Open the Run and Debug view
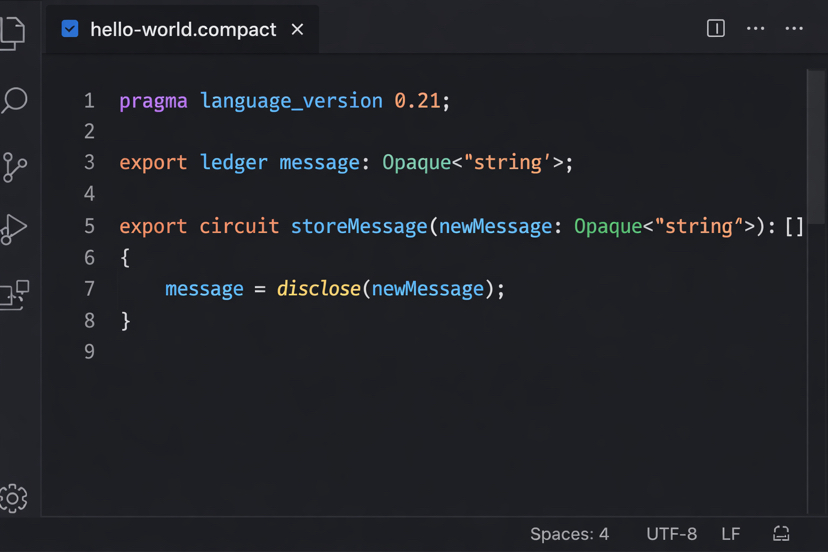 coord(14,230)
